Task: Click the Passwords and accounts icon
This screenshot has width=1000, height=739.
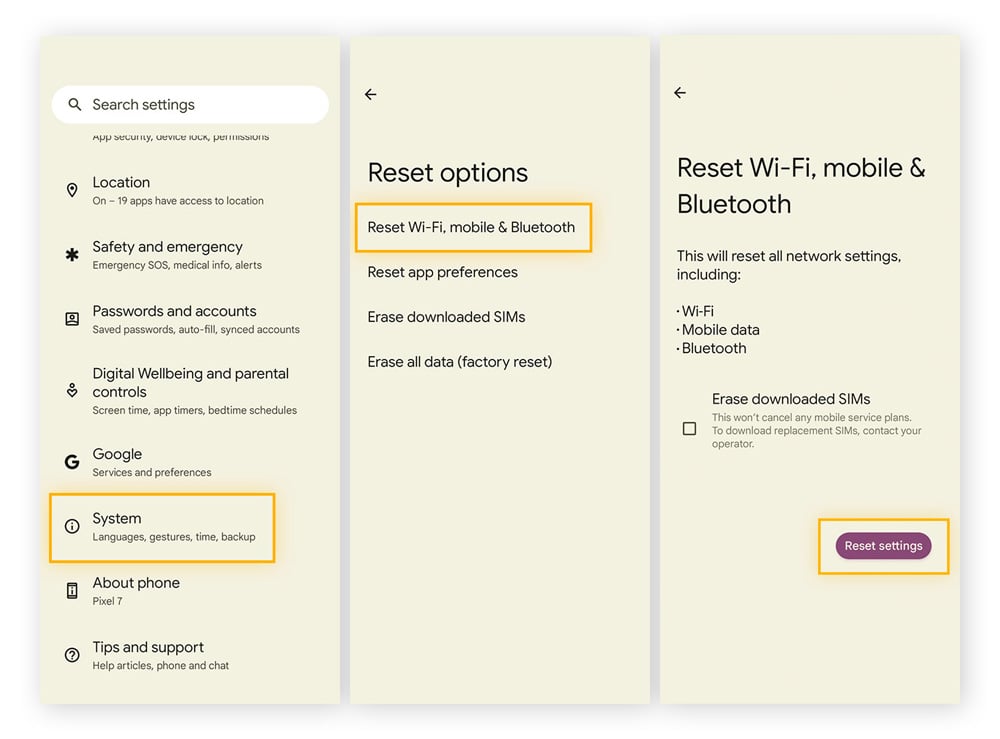Action: click(71, 318)
